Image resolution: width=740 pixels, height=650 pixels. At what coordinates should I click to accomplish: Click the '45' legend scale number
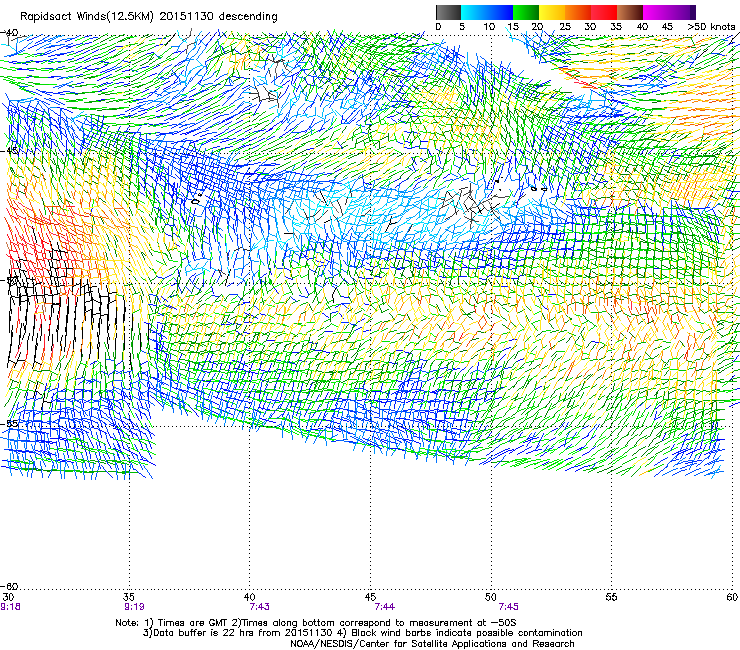tap(667, 27)
